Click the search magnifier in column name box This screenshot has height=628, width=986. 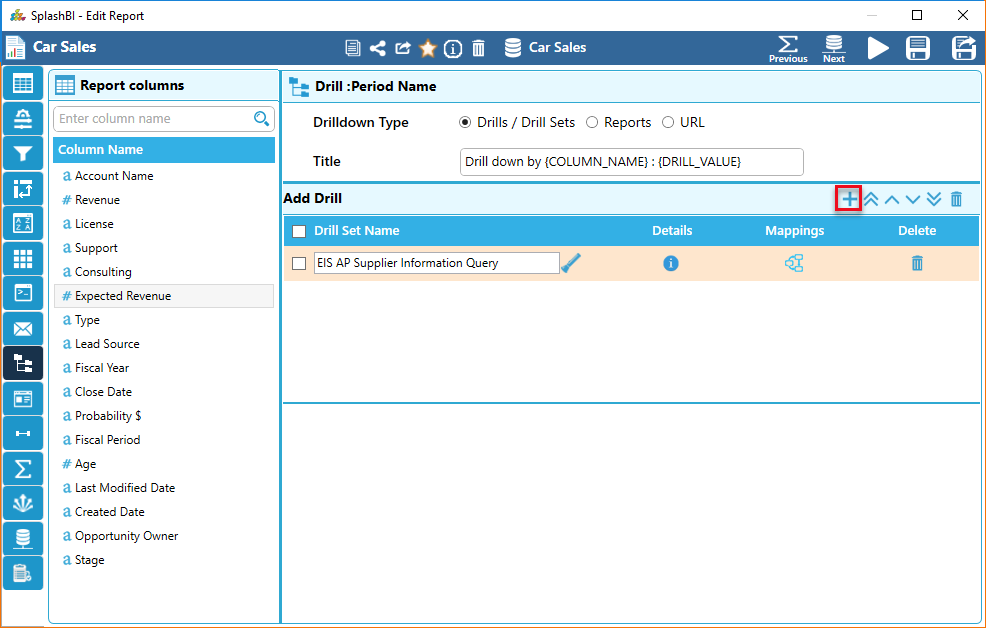pos(261,118)
